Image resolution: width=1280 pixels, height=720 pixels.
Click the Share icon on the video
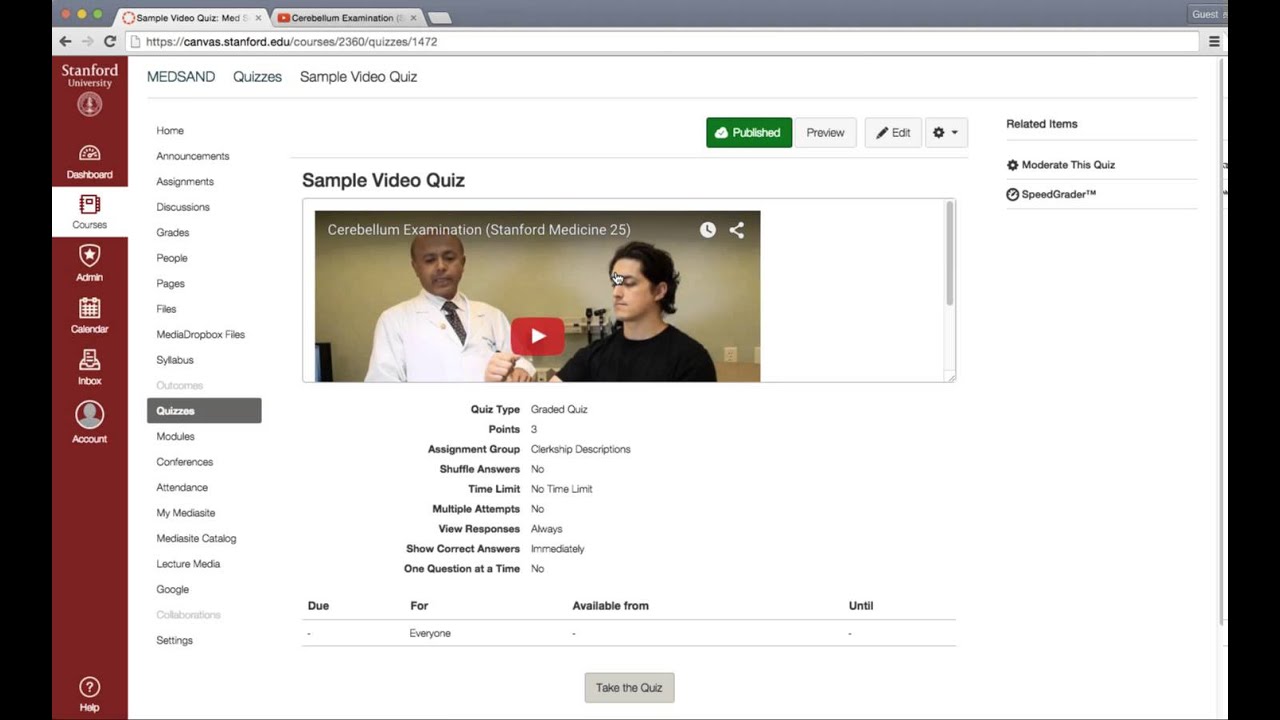[737, 230]
